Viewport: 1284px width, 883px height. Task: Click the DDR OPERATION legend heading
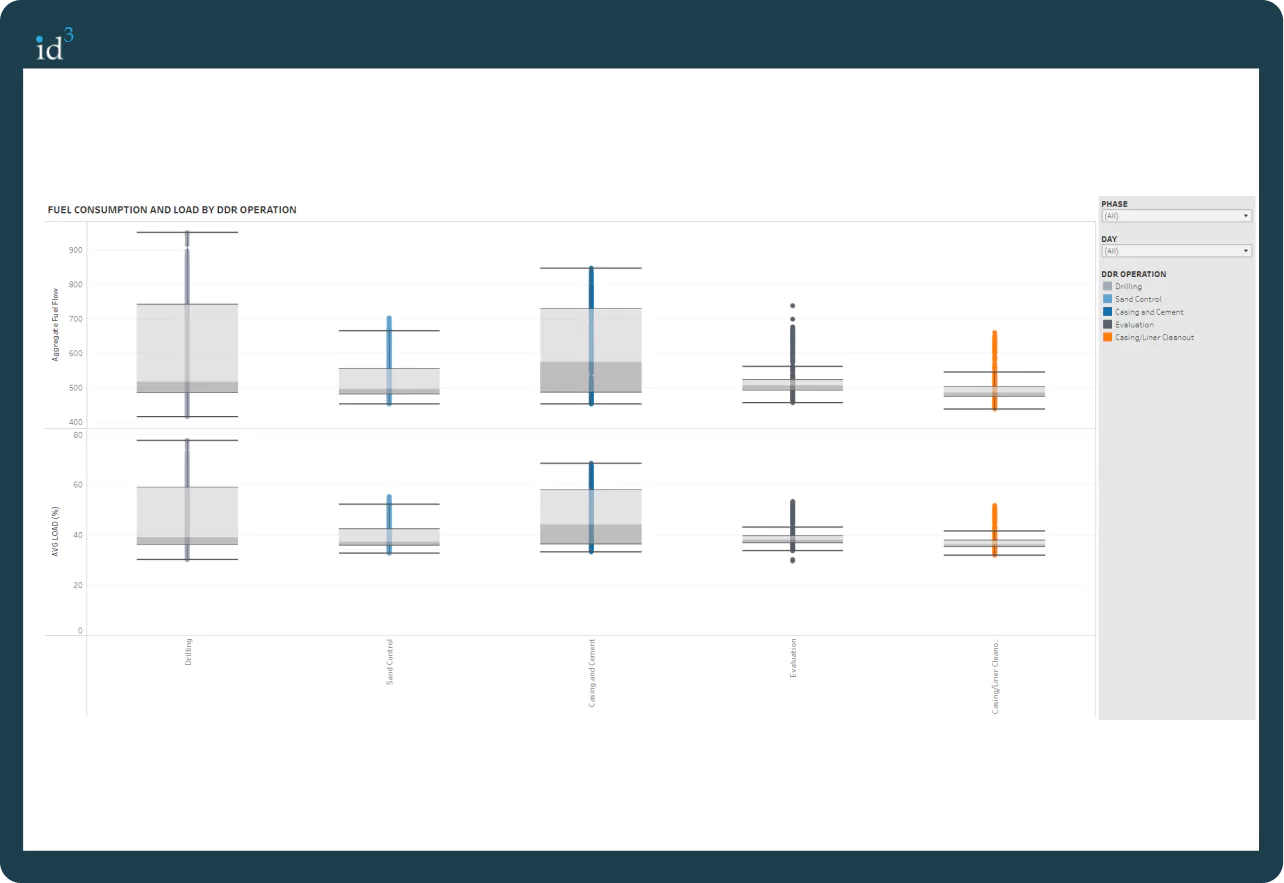(x=1133, y=274)
